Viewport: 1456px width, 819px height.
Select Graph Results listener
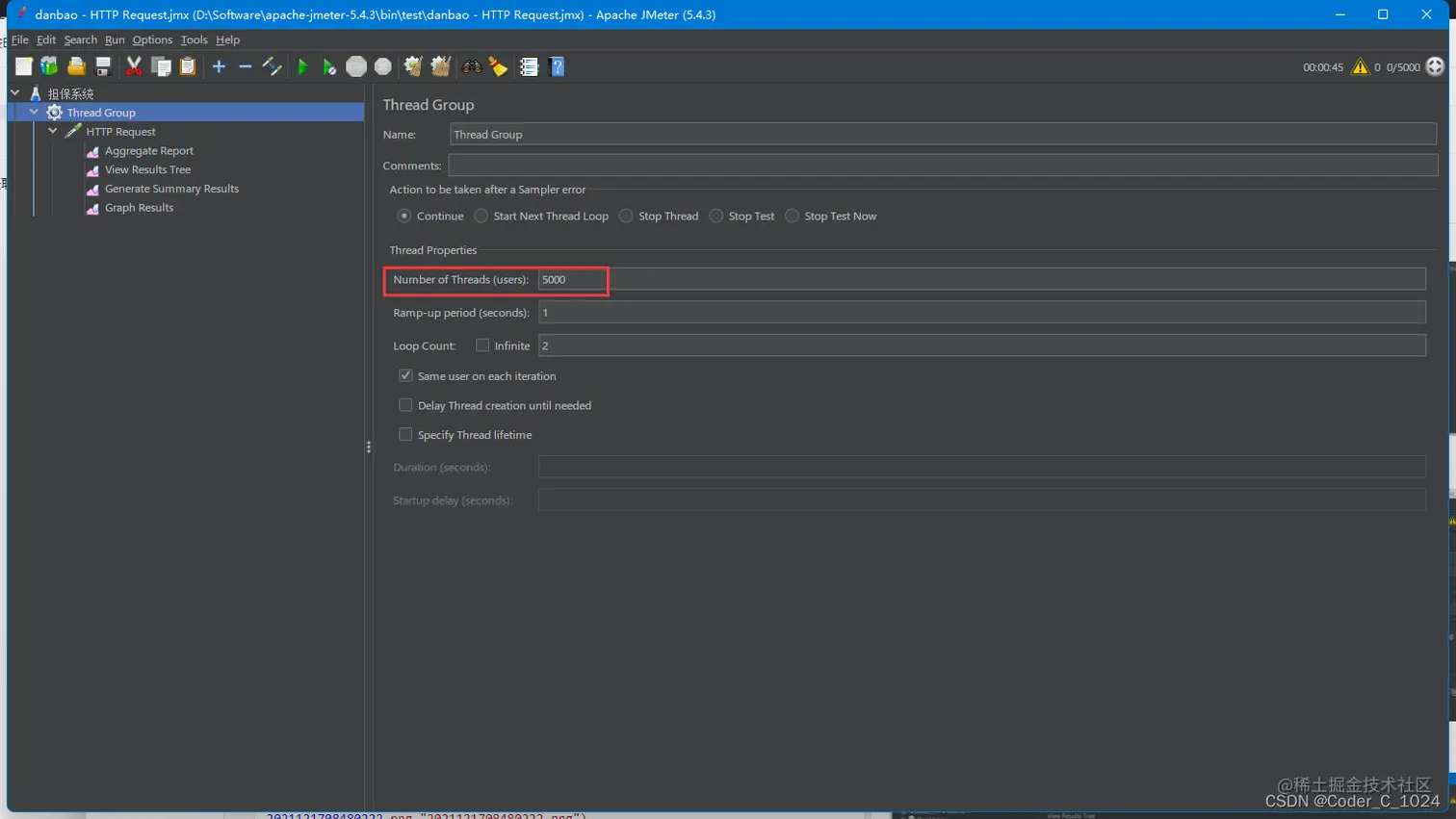coord(139,208)
